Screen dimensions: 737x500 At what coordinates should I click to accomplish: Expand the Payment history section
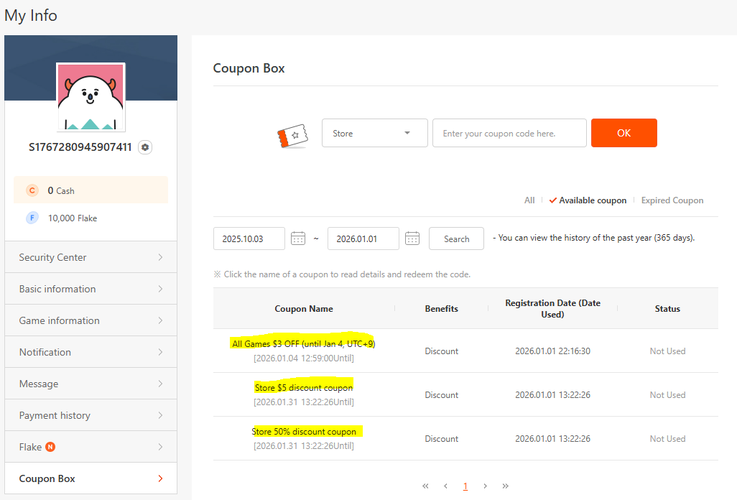(x=91, y=415)
